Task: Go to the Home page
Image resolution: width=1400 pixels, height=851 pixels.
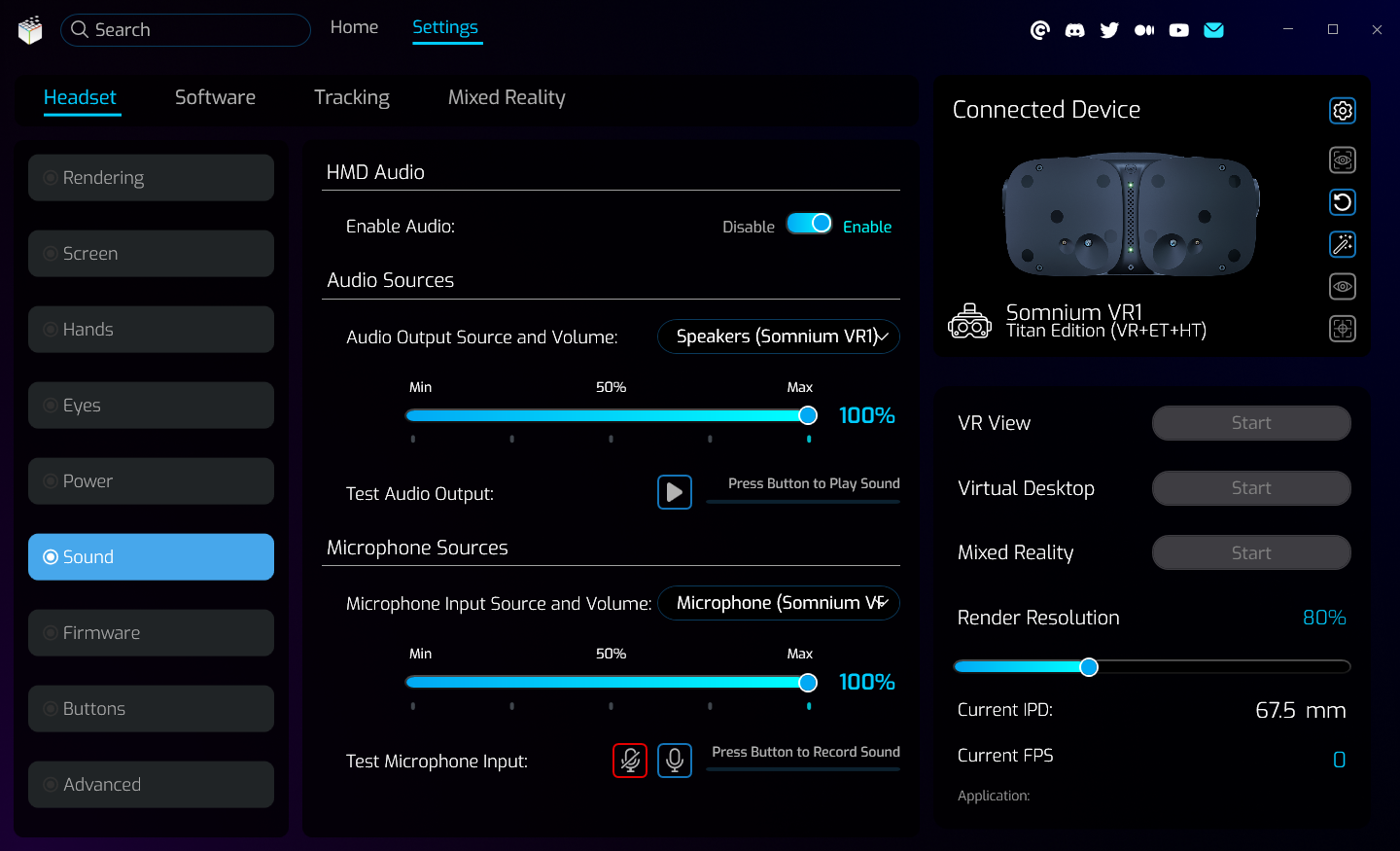Action: (x=354, y=27)
